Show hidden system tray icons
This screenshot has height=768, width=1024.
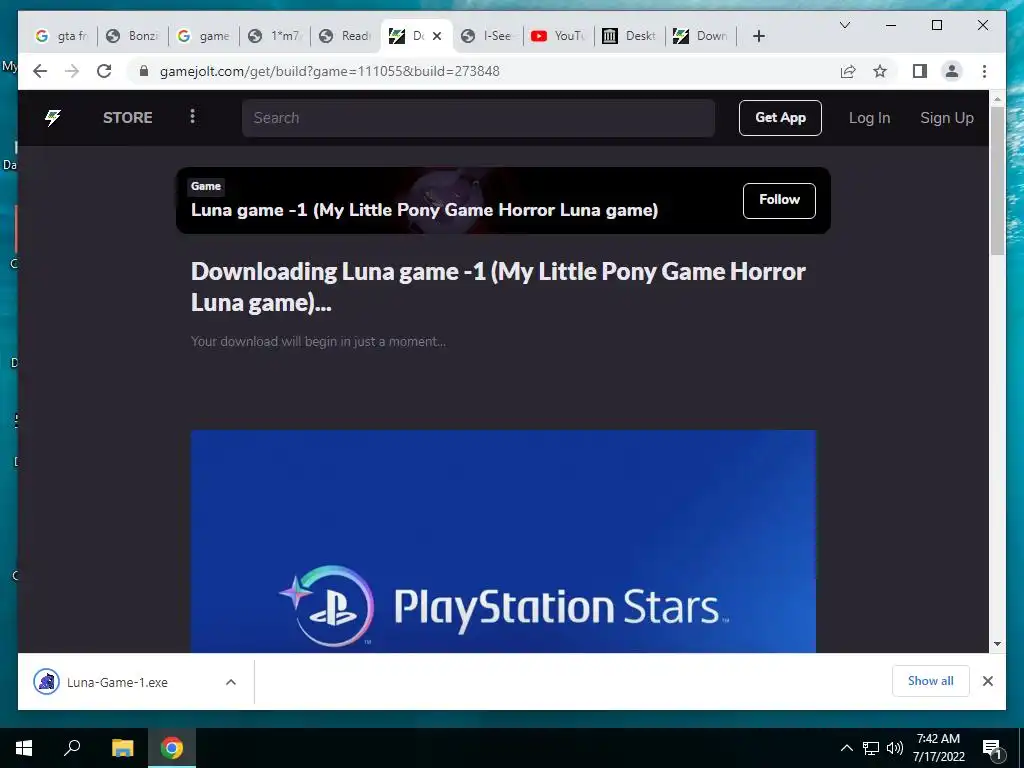(846, 748)
